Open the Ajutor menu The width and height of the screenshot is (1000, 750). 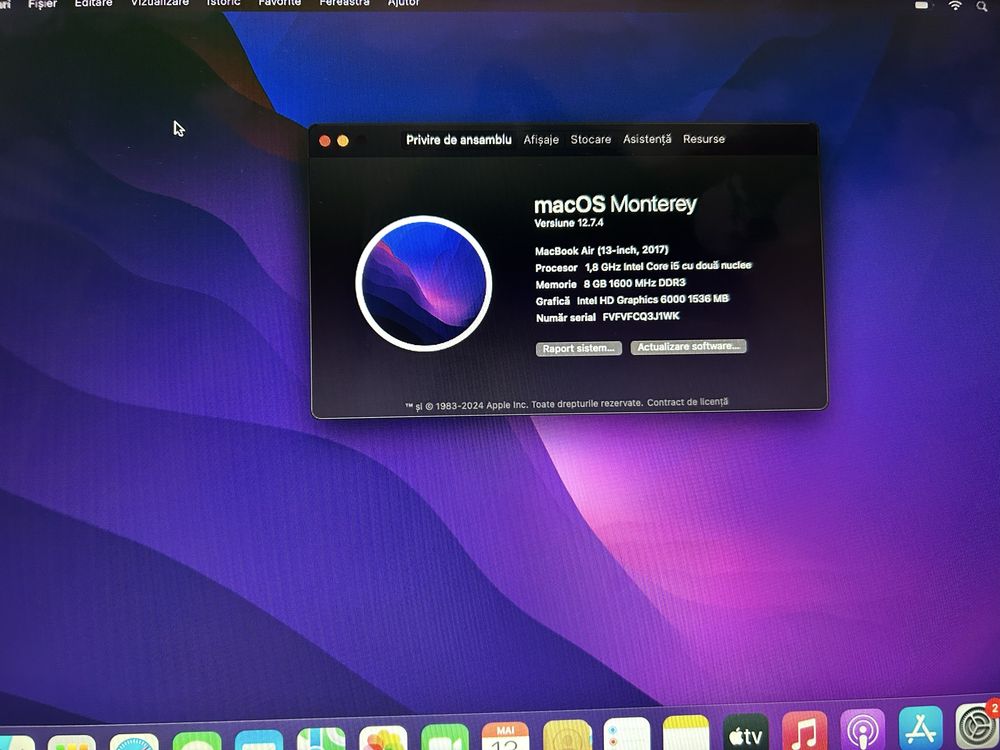click(x=404, y=3)
